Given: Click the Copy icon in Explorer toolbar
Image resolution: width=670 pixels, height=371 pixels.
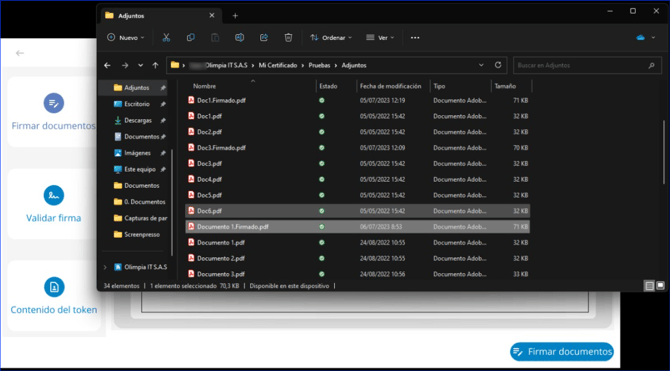Looking at the screenshot, I should tap(191, 38).
